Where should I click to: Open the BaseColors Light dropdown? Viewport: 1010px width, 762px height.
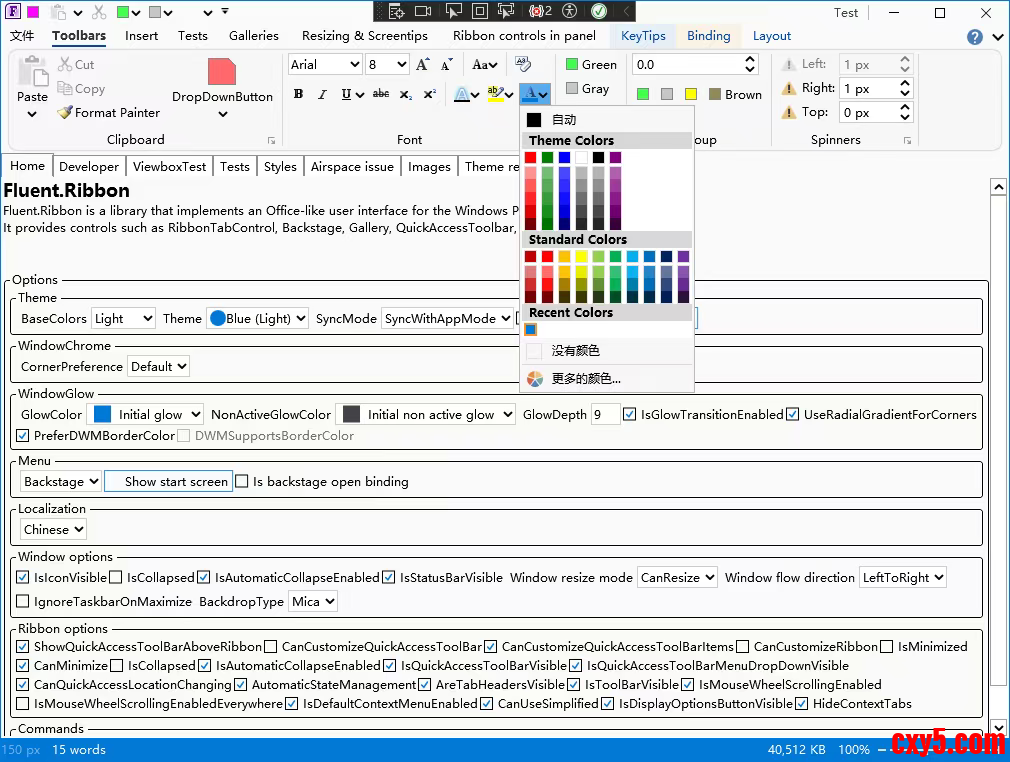tap(123, 319)
